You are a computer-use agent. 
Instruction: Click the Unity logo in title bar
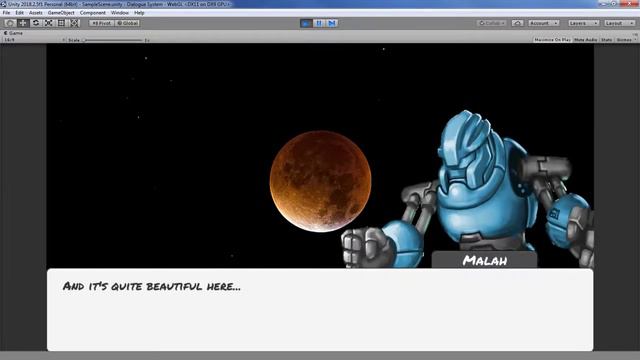point(3,4)
